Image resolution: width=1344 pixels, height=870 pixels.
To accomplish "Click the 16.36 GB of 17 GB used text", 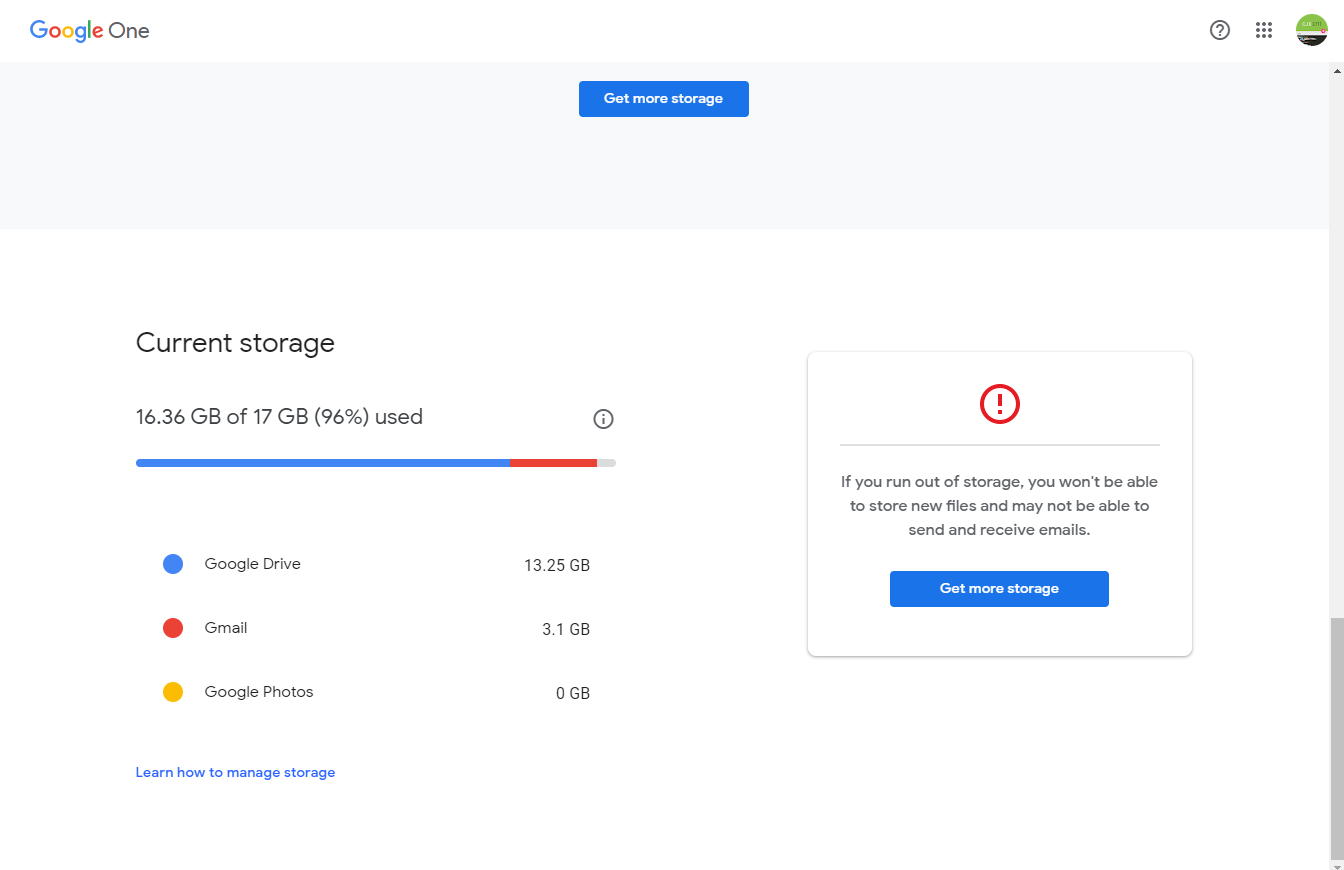I will click(280, 417).
